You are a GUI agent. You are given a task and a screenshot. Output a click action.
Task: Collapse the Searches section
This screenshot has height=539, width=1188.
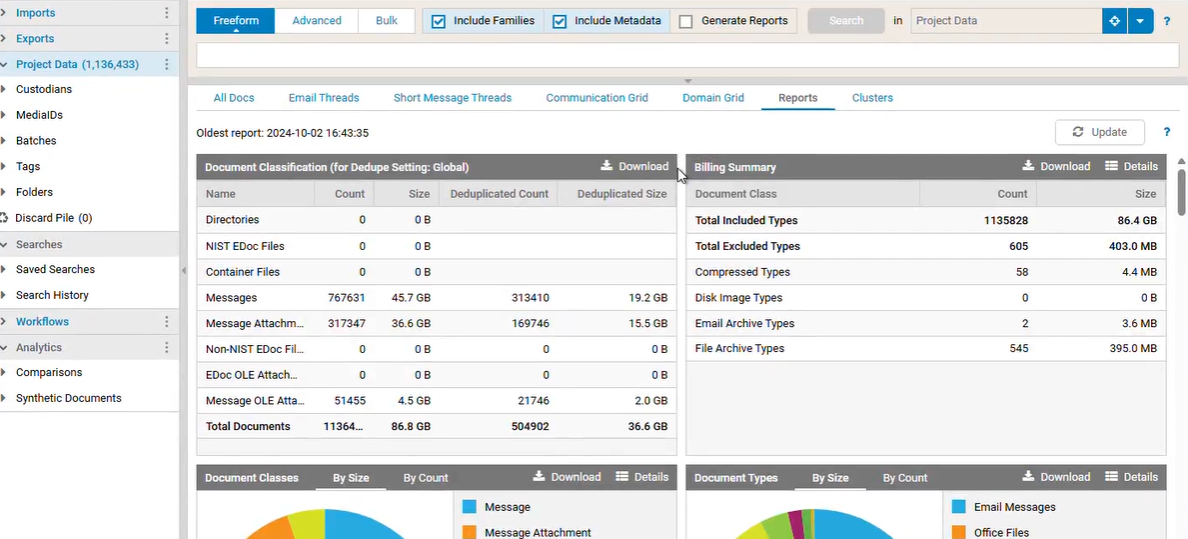coord(4,245)
